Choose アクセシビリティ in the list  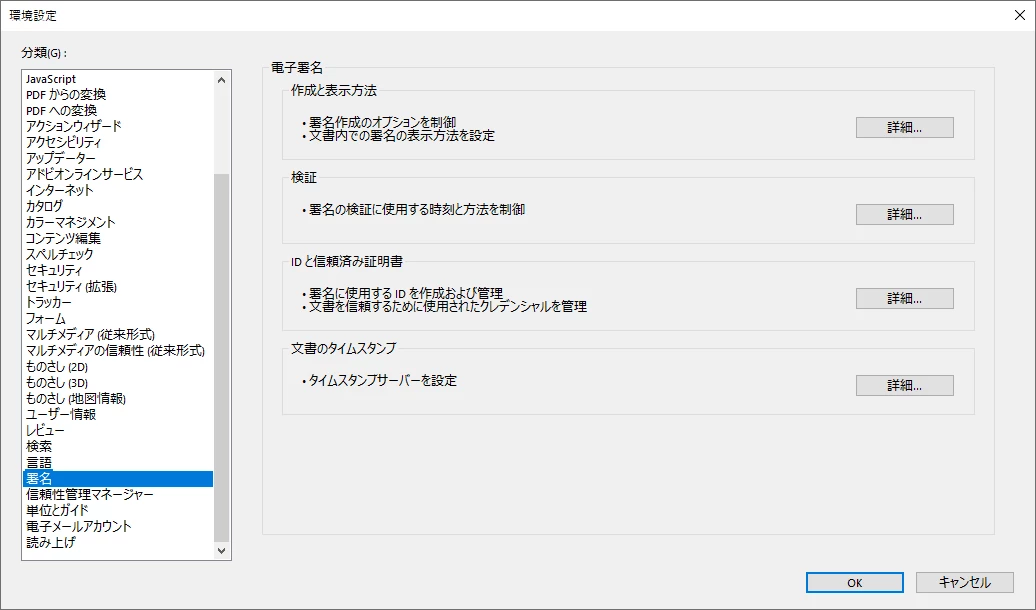coord(118,142)
